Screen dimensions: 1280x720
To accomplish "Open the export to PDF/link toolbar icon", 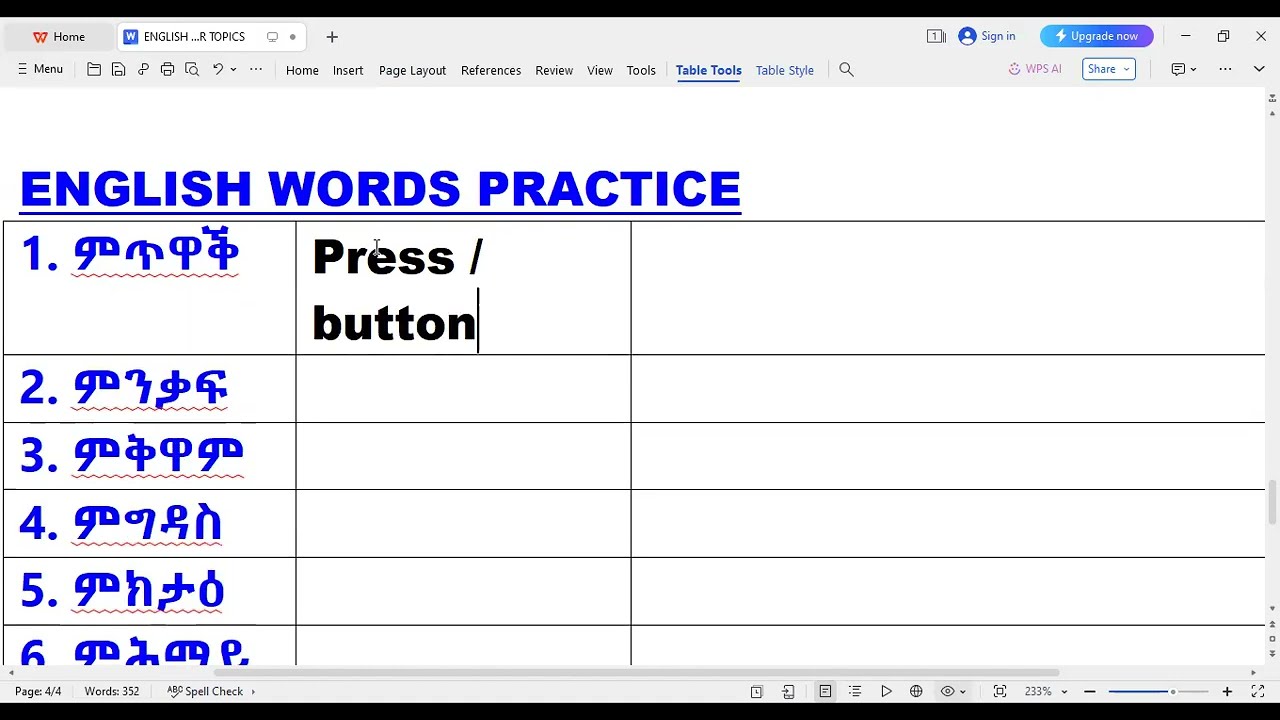I will pos(143,70).
